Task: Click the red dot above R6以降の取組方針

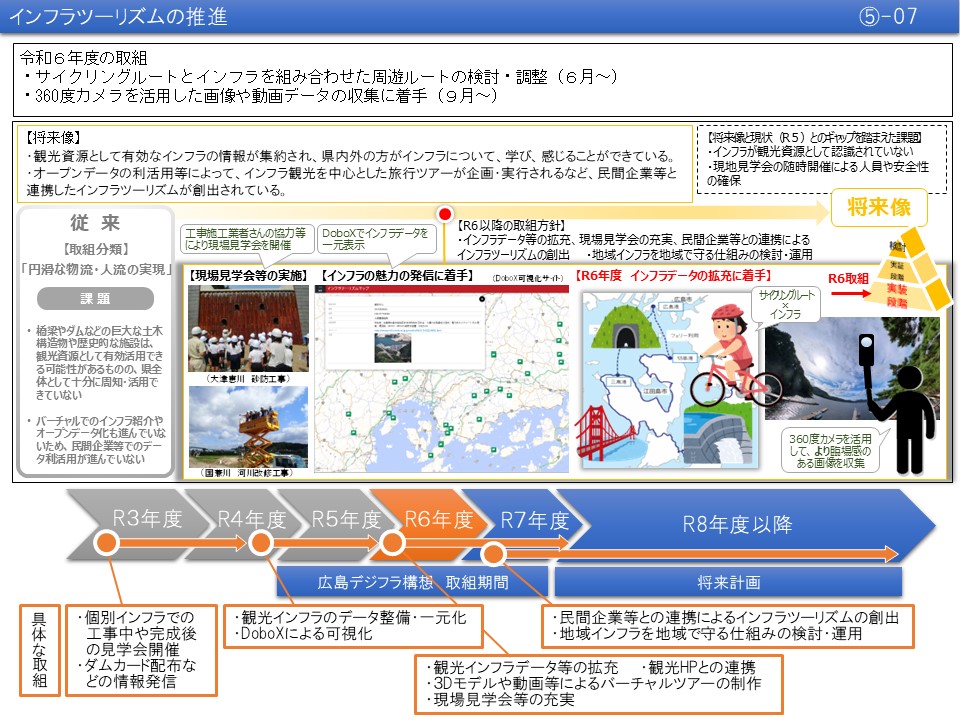Action: pyautogui.click(x=446, y=214)
